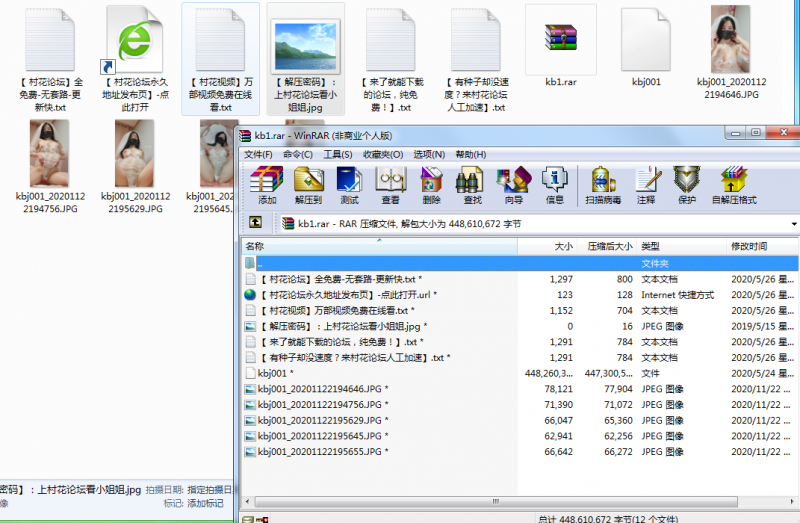Open the 帮助(H) menu

point(470,155)
